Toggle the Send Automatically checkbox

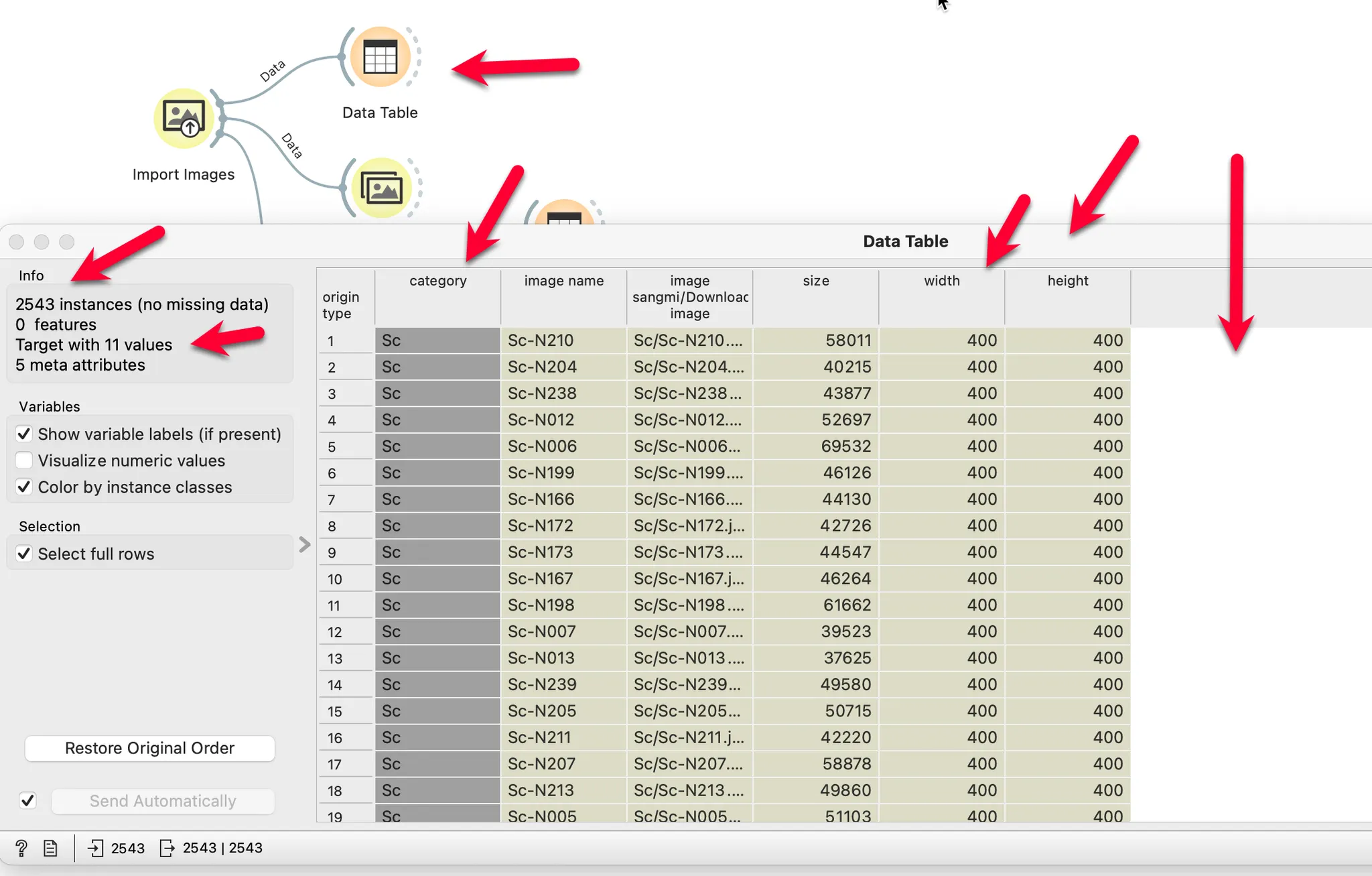[x=27, y=801]
